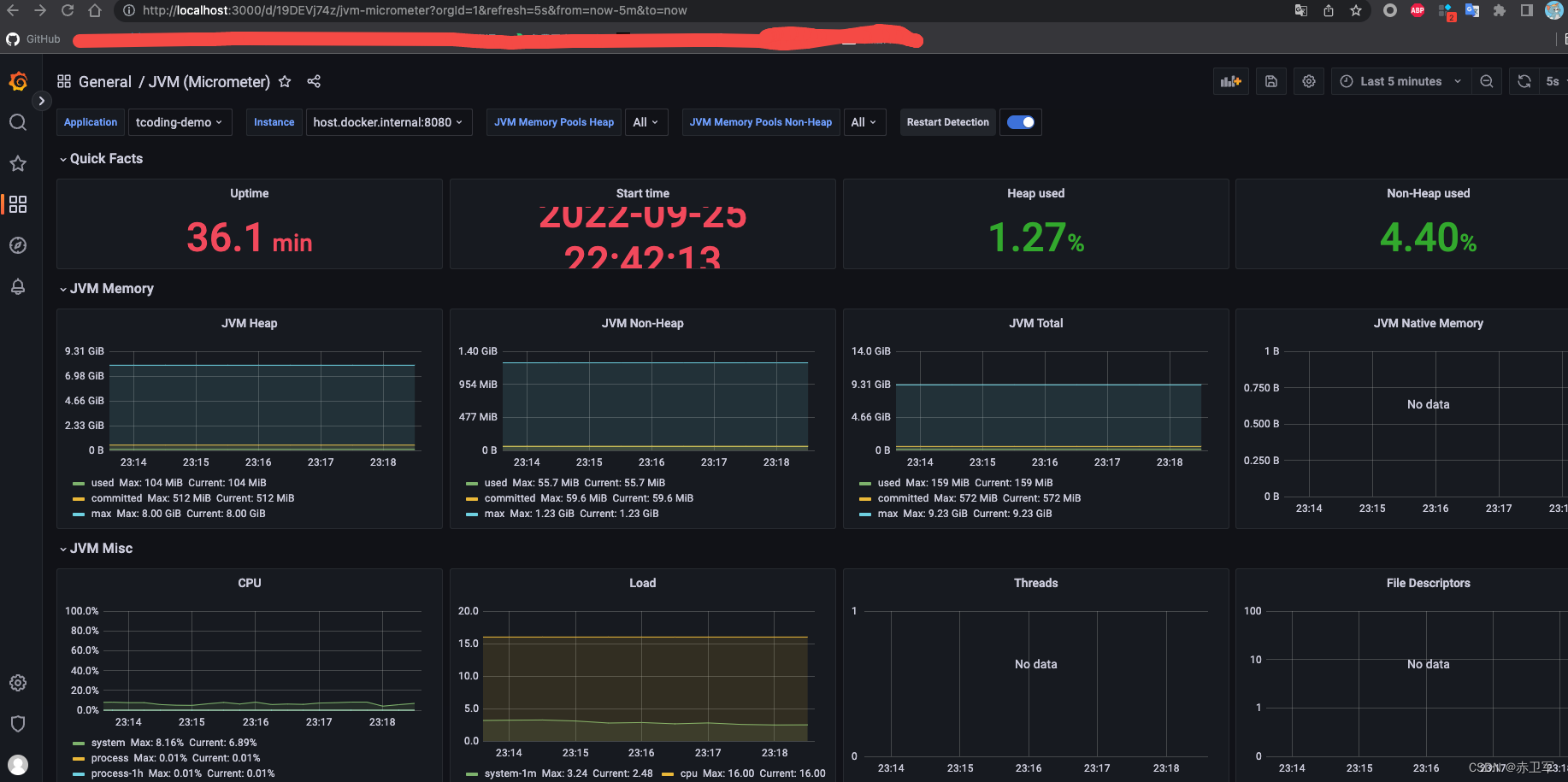Toggle 'max' series in JVM Heap legend
This screenshot has height=782, width=1568.
[101, 514]
